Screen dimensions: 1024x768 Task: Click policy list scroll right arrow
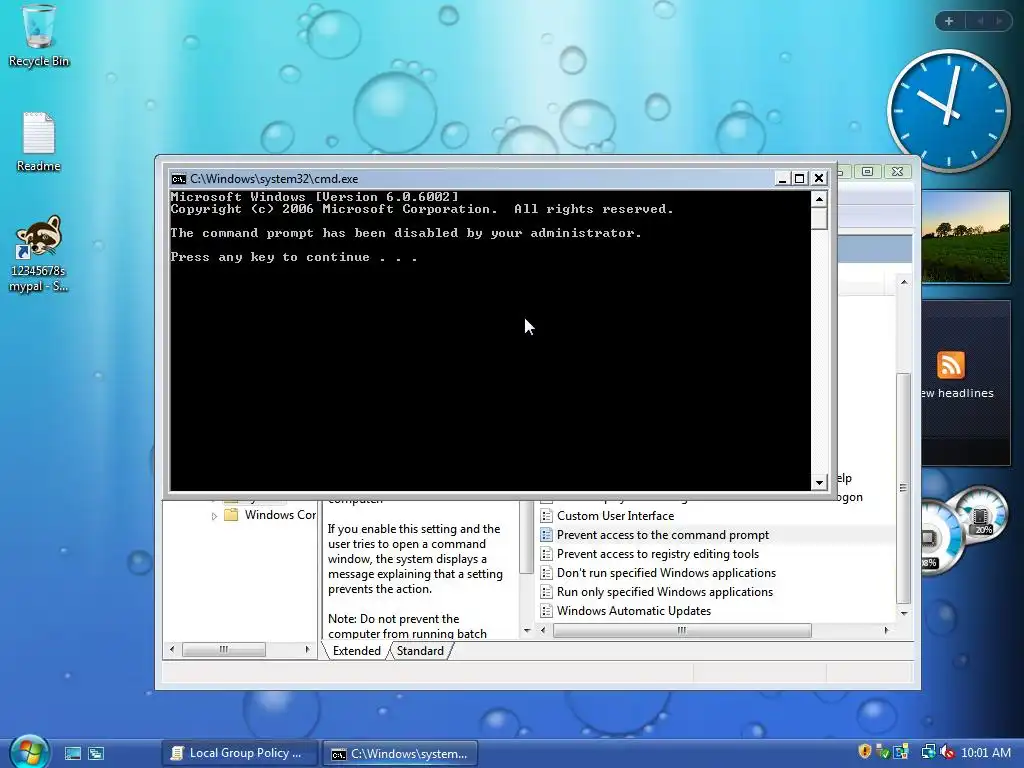[886, 630]
